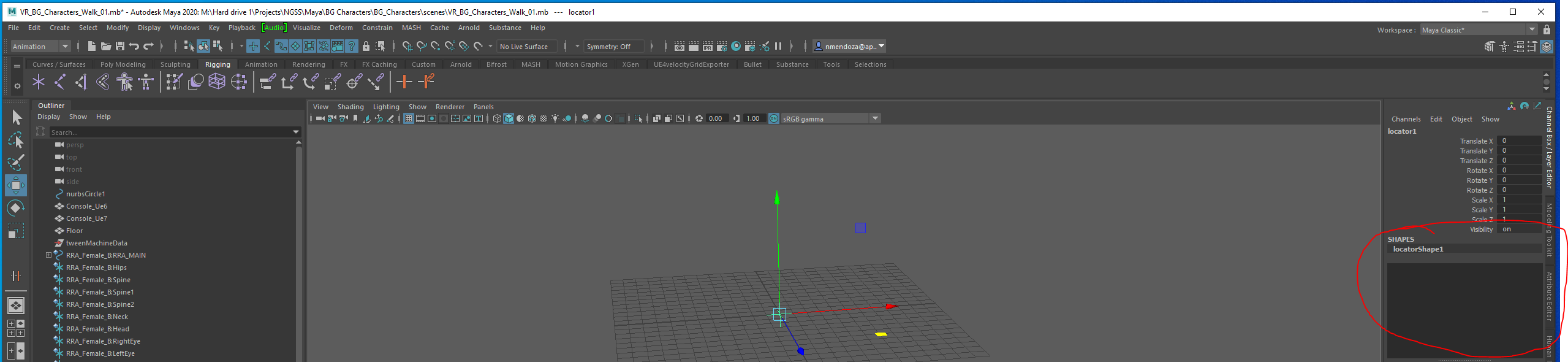
Task: Click the Symmetry: Off field
Action: tap(615, 46)
